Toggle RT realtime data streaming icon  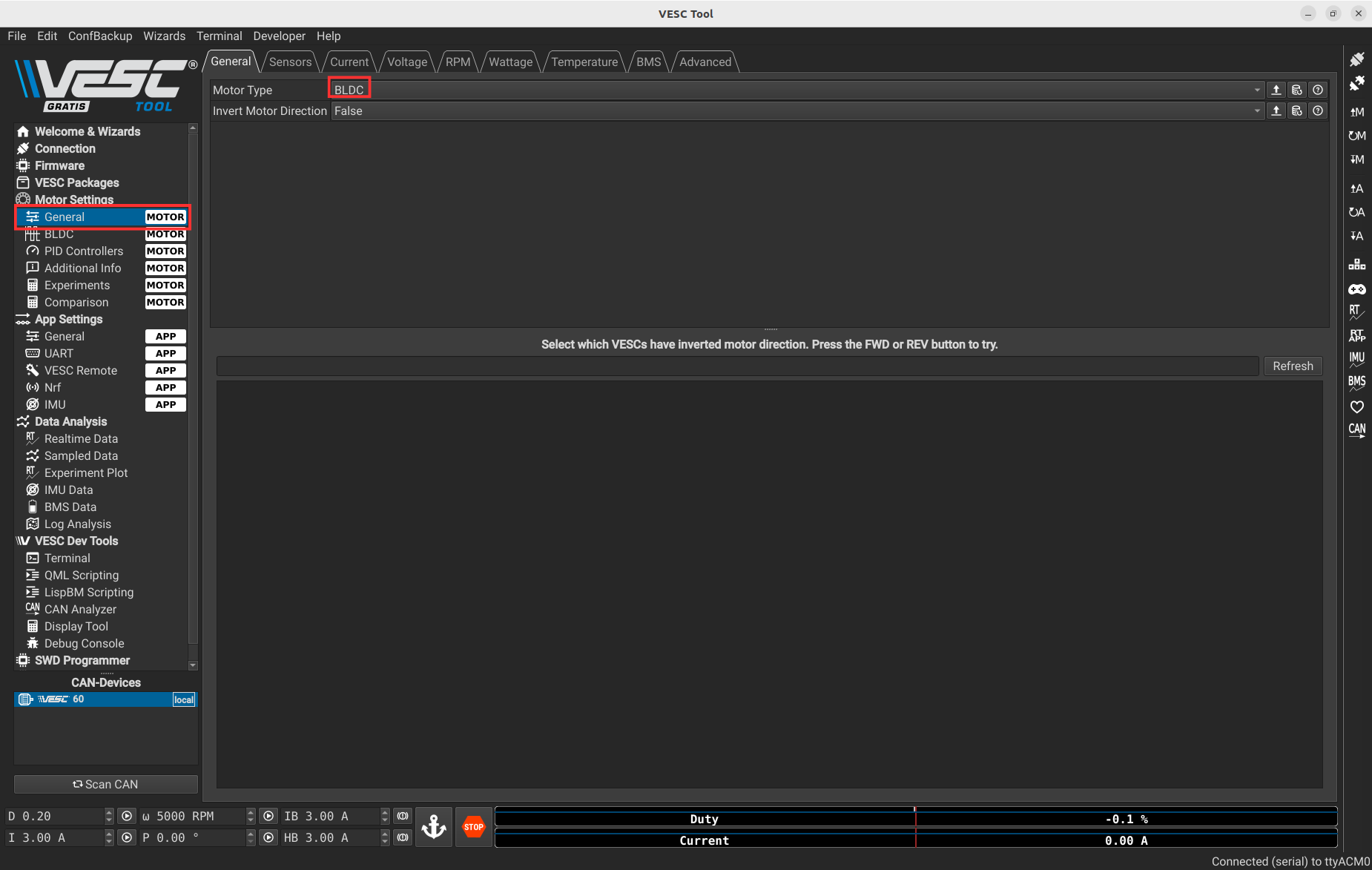1356,312
